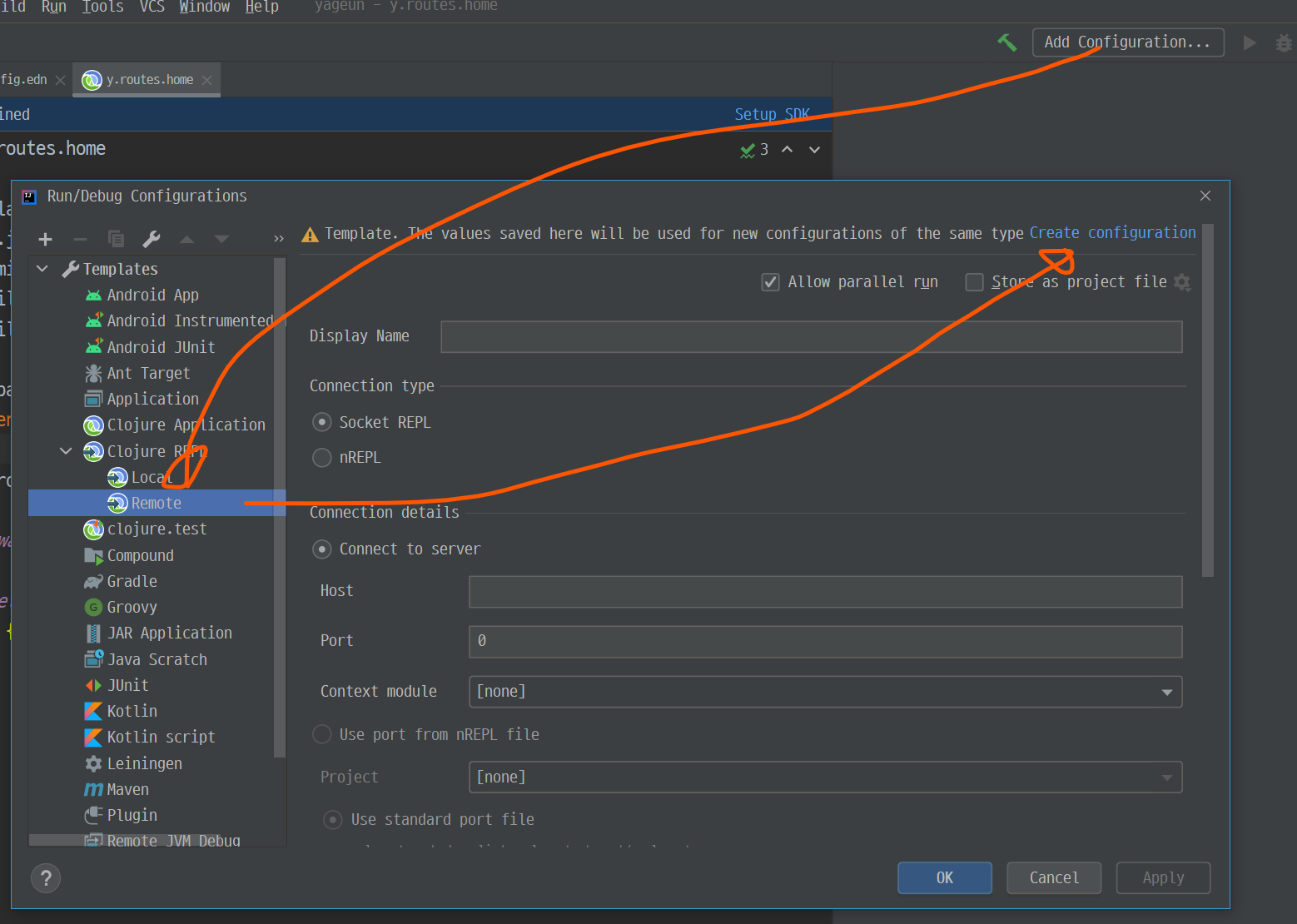Screen dimensions: 1297x924
Task: Click the Cancel button
Action: coord(1054,877)
